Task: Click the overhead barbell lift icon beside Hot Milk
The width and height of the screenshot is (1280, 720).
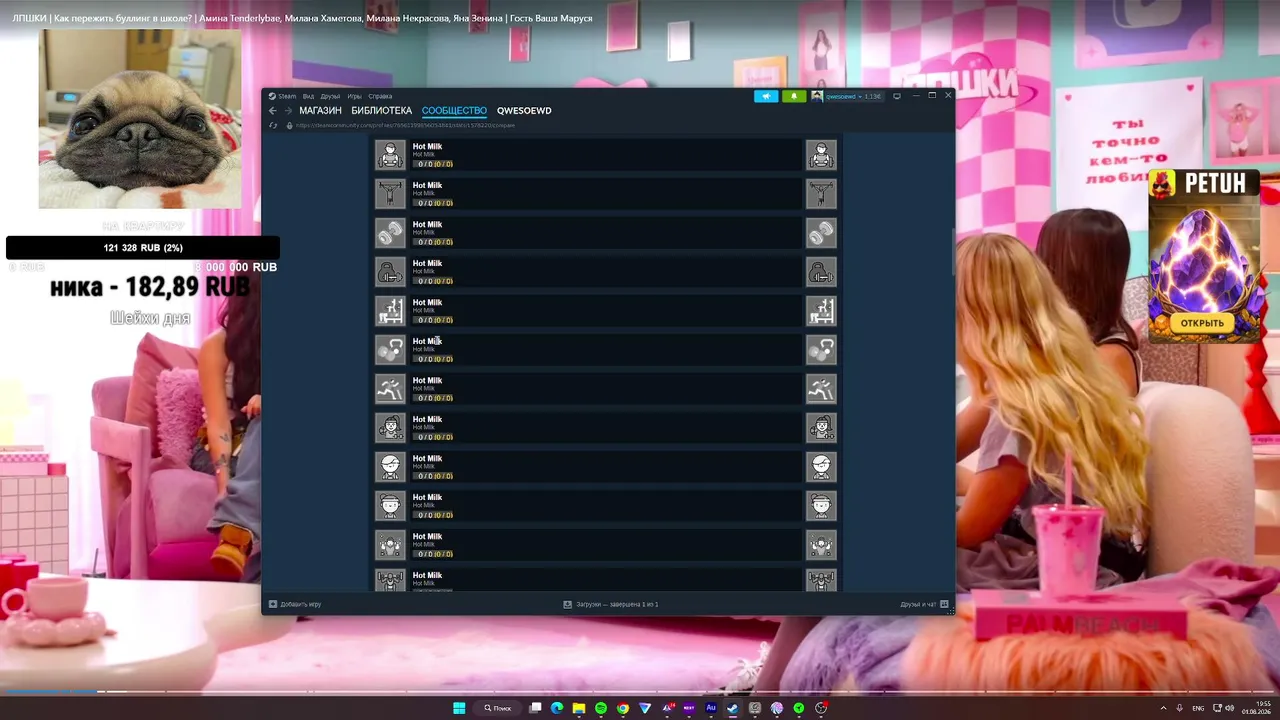Action: pyautogui.click(x=390, y=194)
